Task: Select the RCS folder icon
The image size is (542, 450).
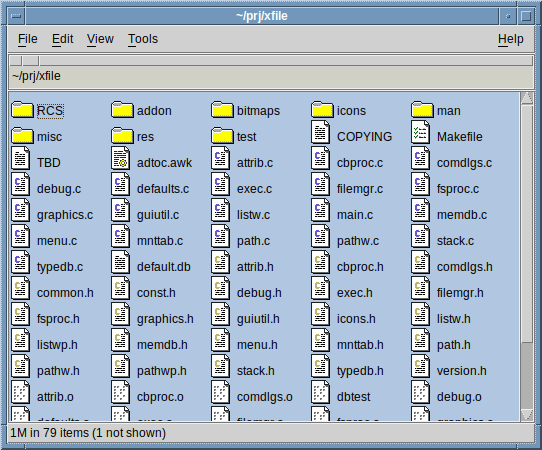Action: coord(22,110)
